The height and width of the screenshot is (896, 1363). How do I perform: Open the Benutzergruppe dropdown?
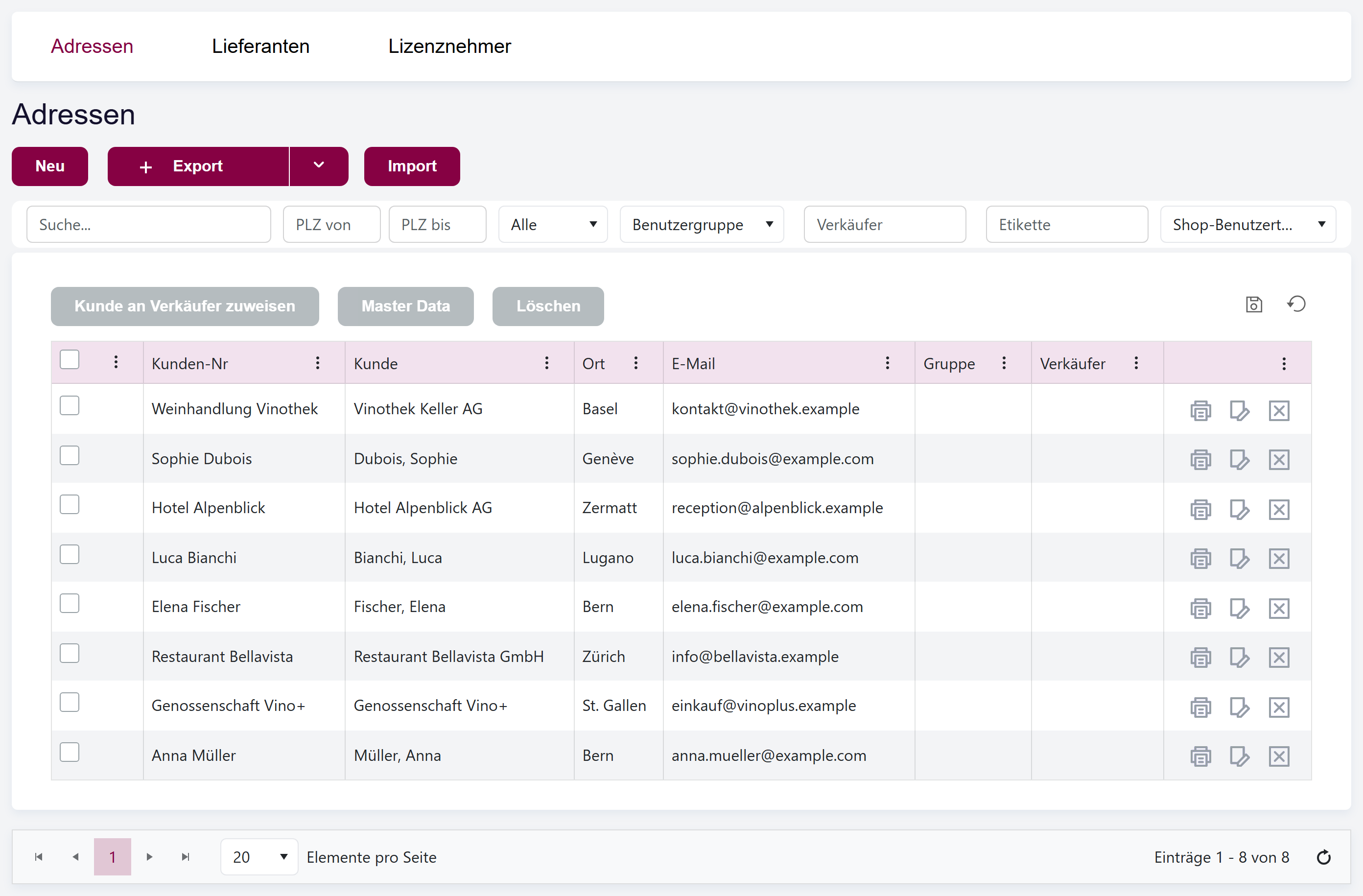[702, 225]
